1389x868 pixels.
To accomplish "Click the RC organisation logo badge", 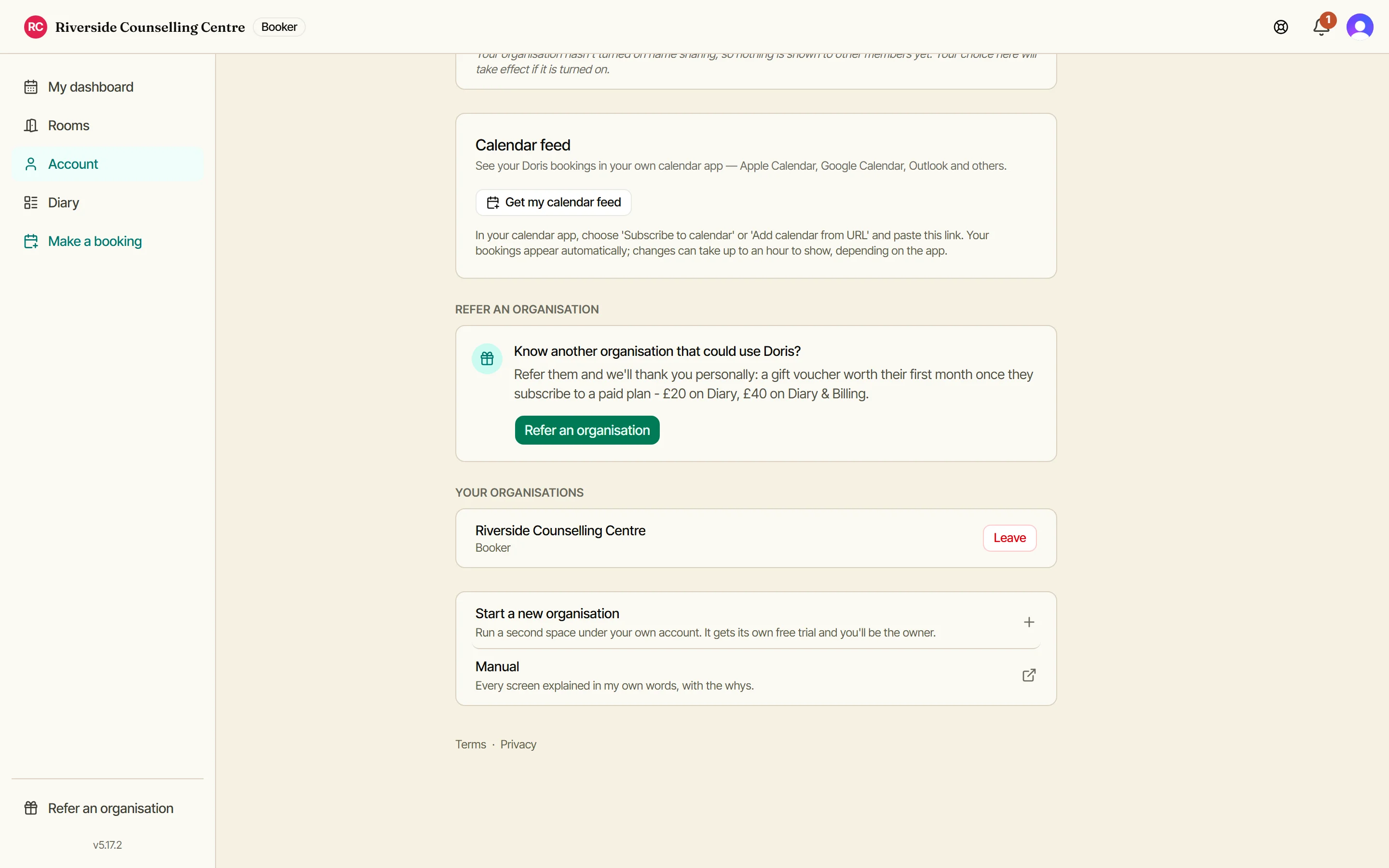I will 36,27.
